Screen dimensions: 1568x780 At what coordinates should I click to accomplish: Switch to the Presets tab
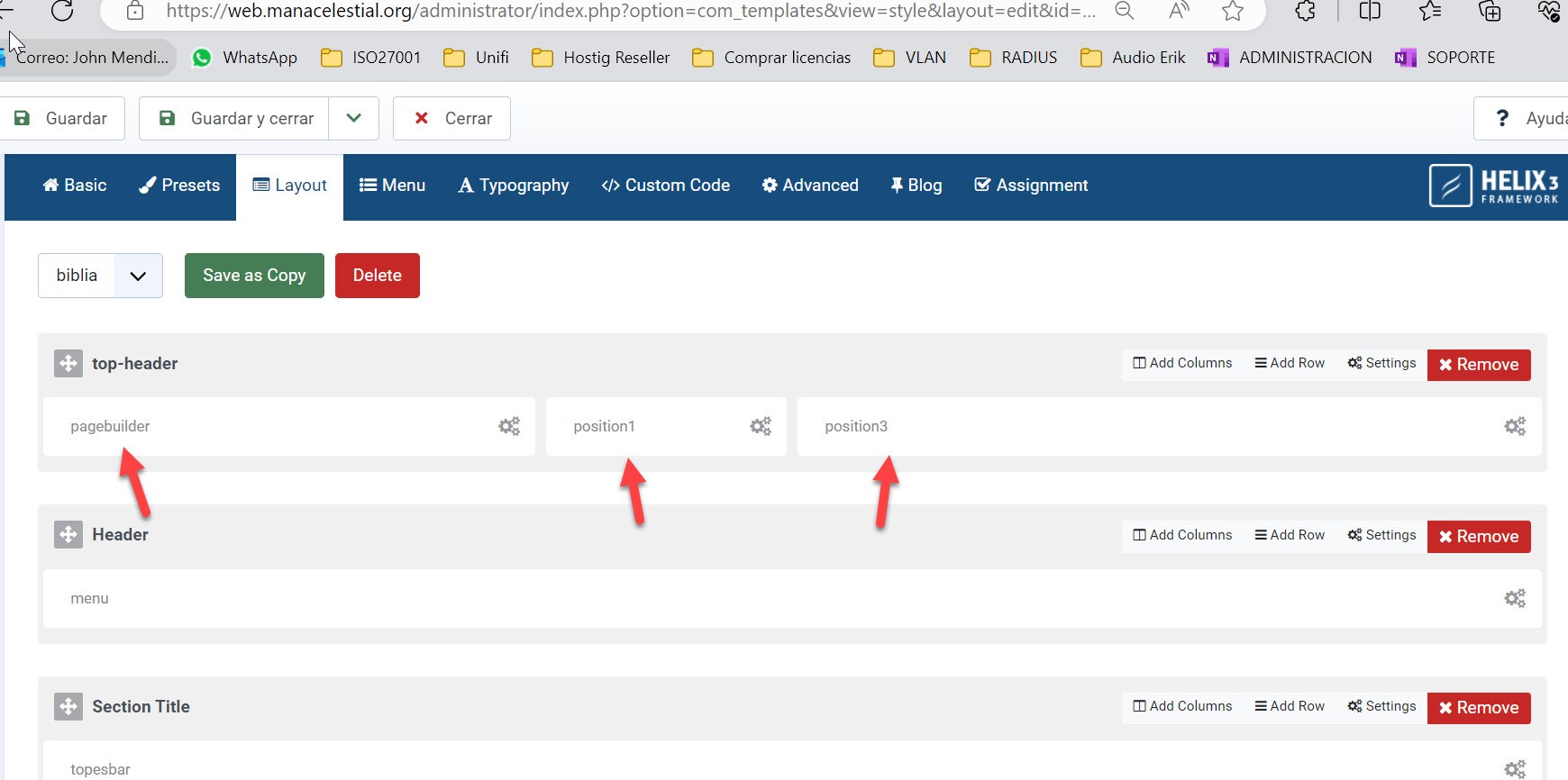(x=179, y=186)
